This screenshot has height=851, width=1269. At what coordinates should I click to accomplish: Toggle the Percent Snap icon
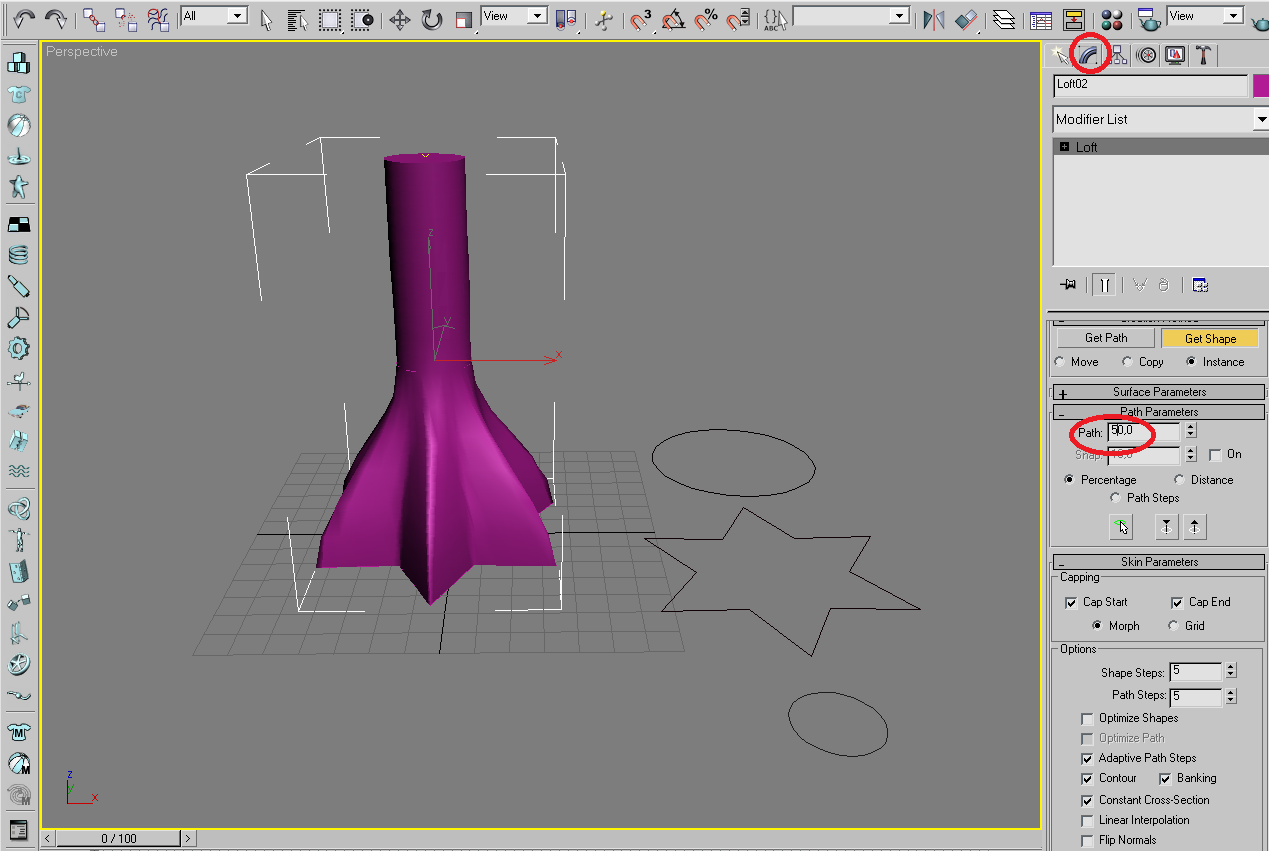click(706, 19)
